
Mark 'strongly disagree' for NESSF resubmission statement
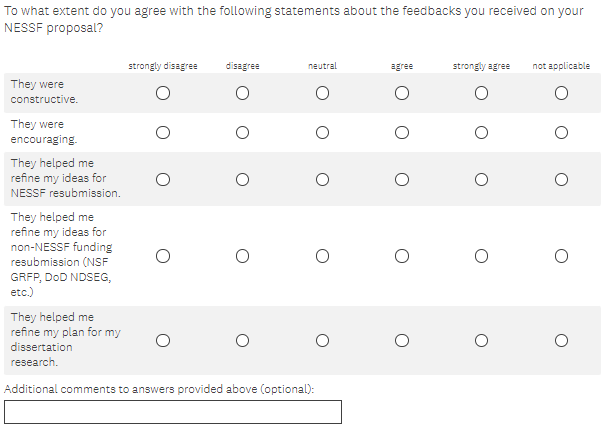coord(162,179)
